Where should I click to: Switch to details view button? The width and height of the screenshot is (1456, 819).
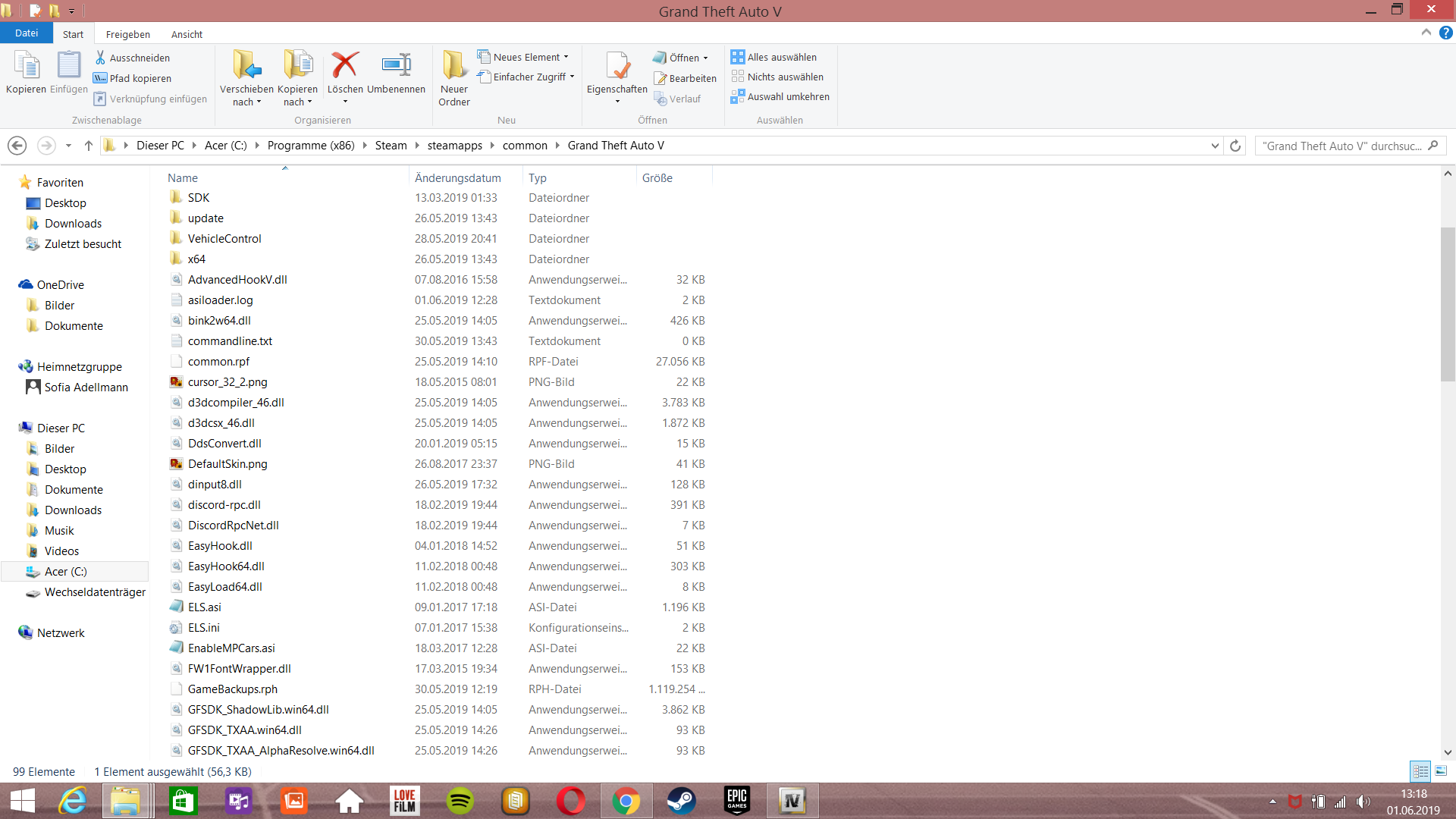[x=1420, y=771]
